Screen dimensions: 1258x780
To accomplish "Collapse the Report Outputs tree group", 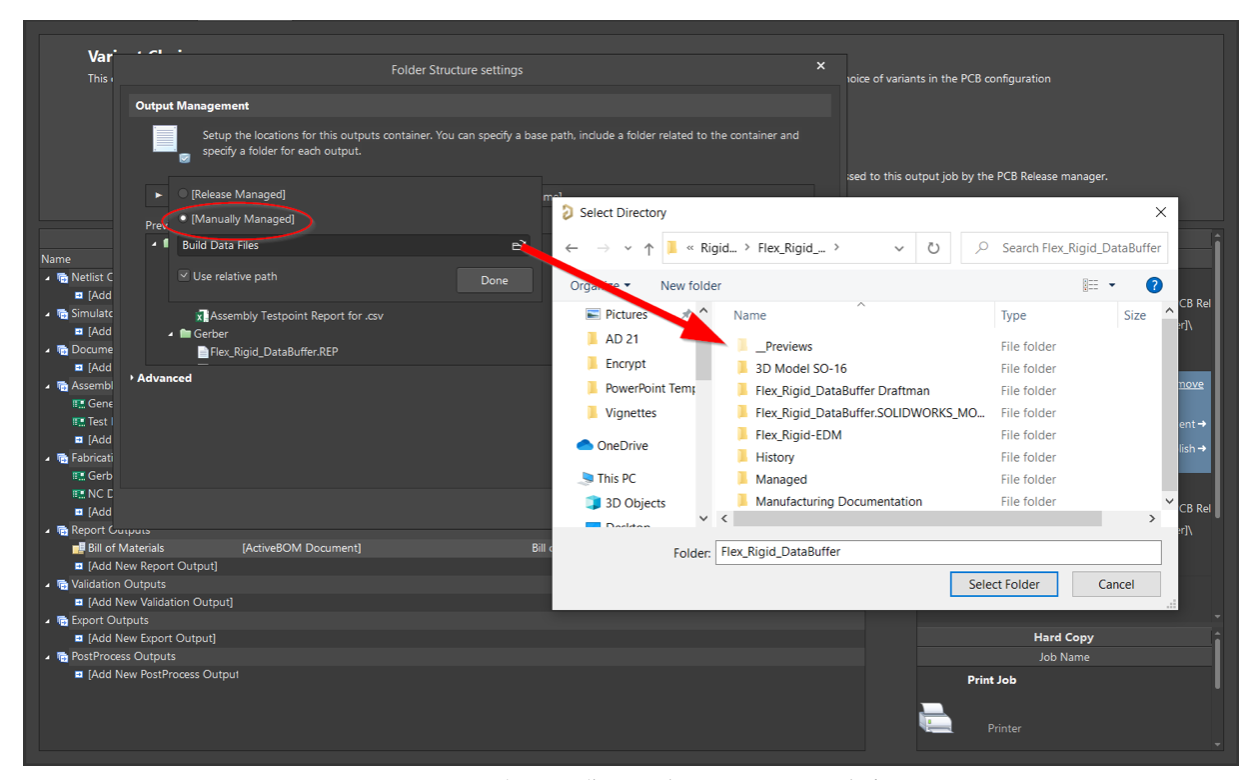I will (x=48, y=530).
